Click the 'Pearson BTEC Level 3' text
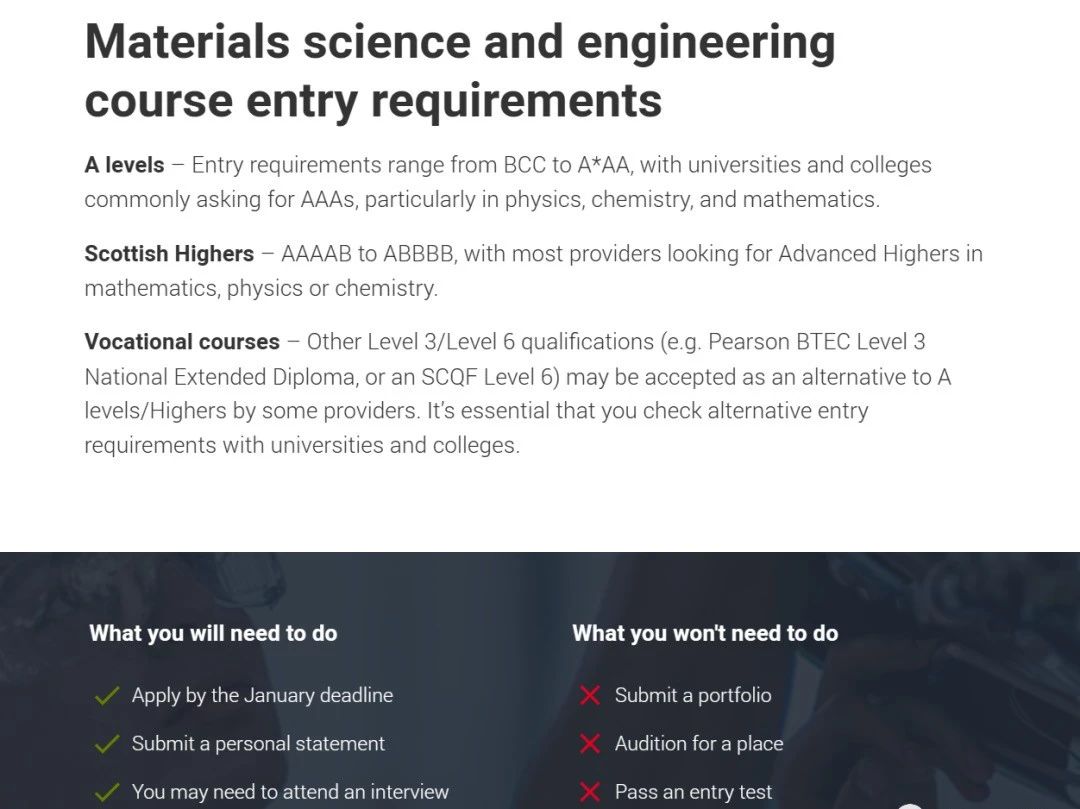This screenshot has height=809, width=1080. (x=816, y=342)
